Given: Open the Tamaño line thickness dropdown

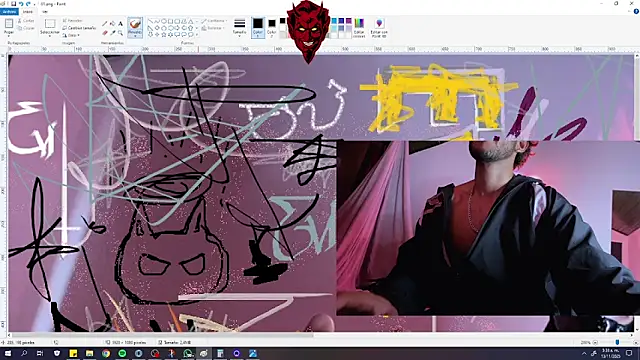Looking at the screenshot, I should (240, 27).
